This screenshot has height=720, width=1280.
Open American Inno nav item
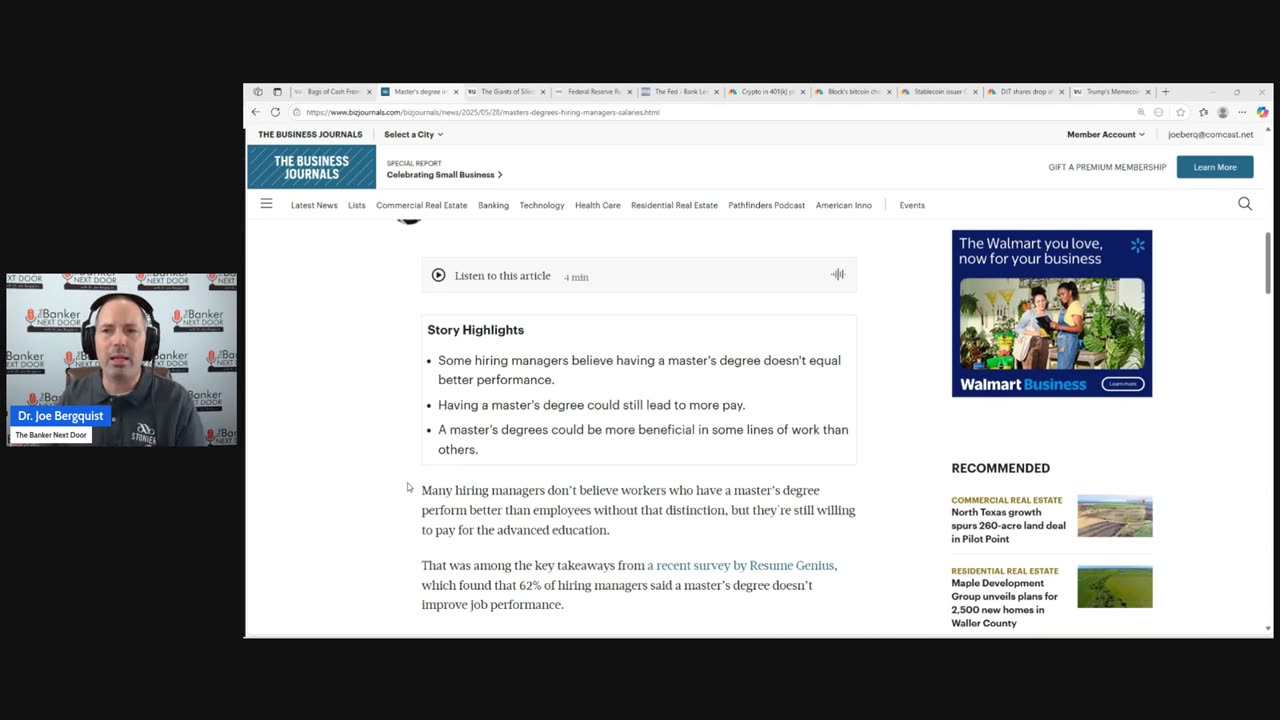(844, 205)
